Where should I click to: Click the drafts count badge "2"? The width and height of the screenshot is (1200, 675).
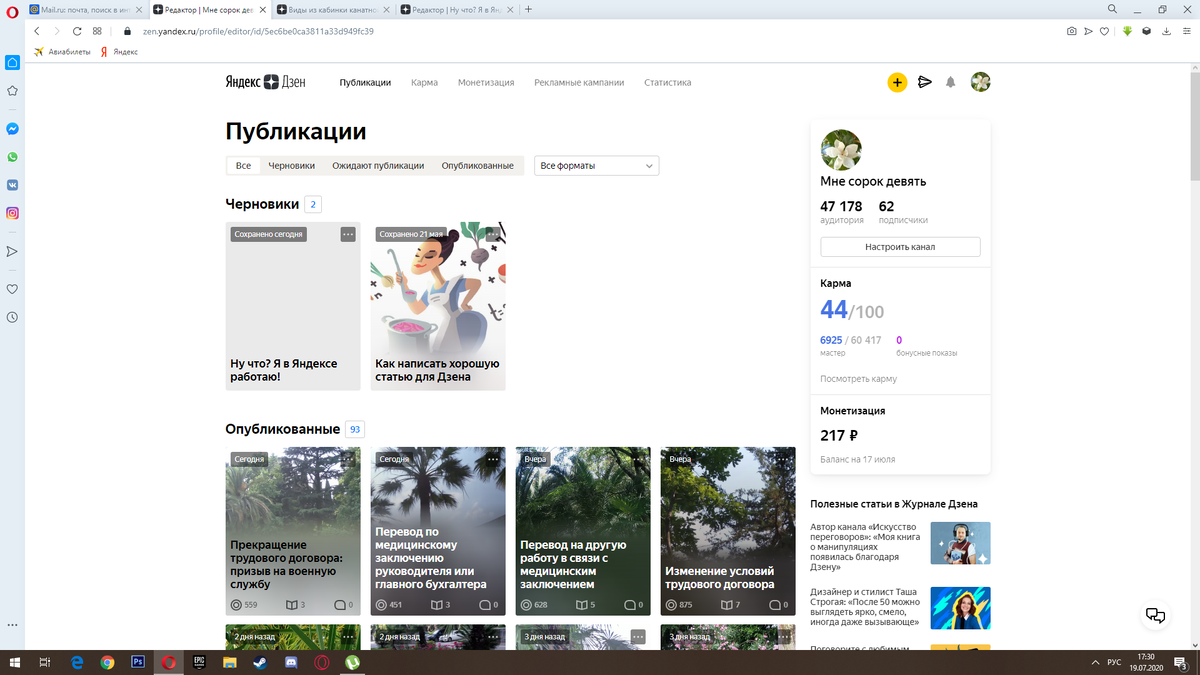(x=313, y=204)
